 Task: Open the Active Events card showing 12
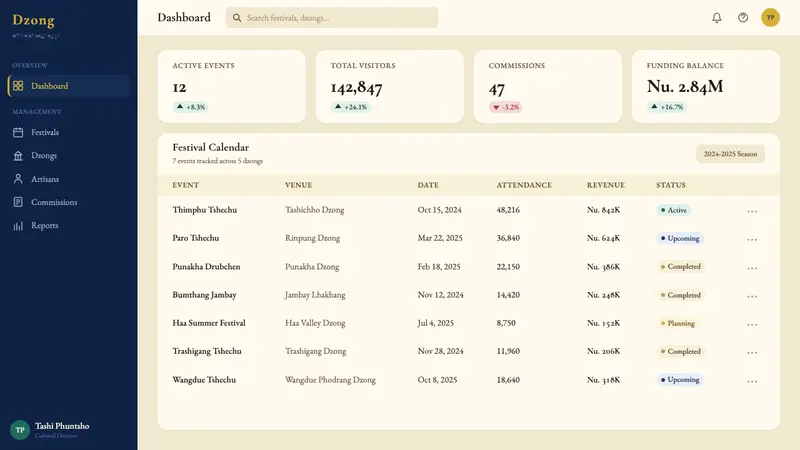pyautogui.click(x=232, y=86)
